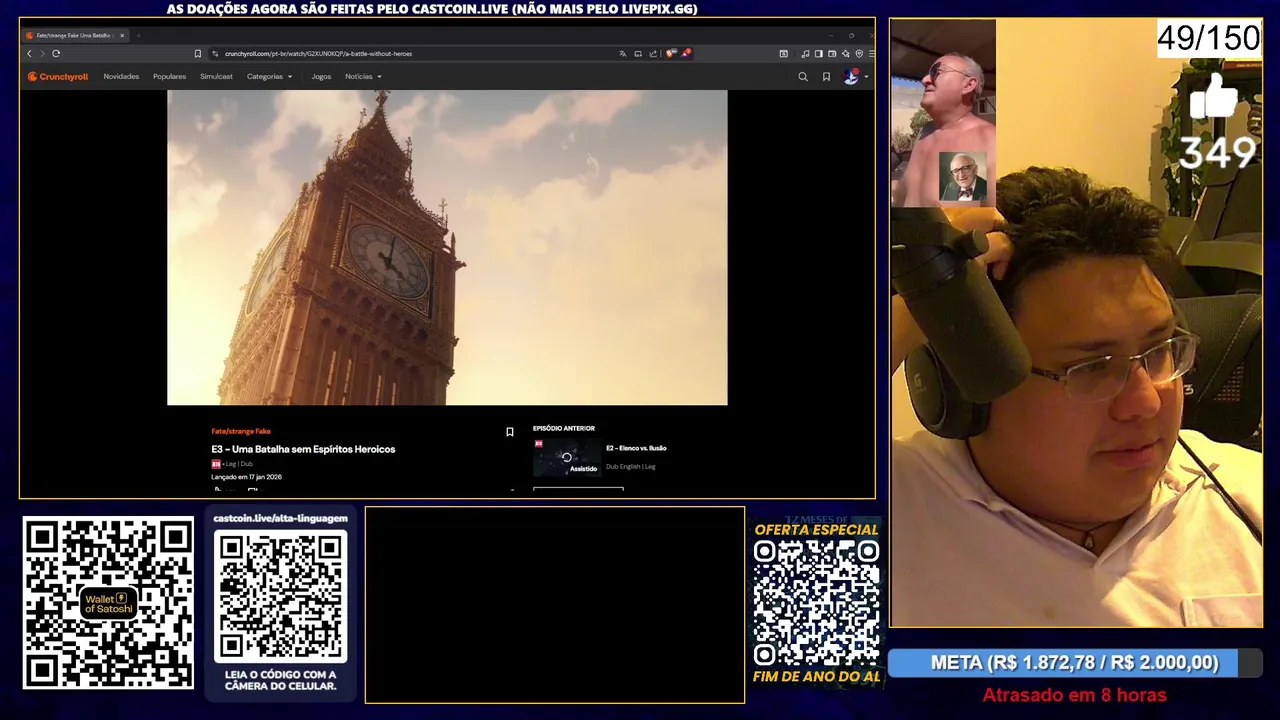Image resolution: width=1280 pixels, height=720 pixels.
Task: Open the Brave Rewards triangle icon
Action: click(687, 53)
